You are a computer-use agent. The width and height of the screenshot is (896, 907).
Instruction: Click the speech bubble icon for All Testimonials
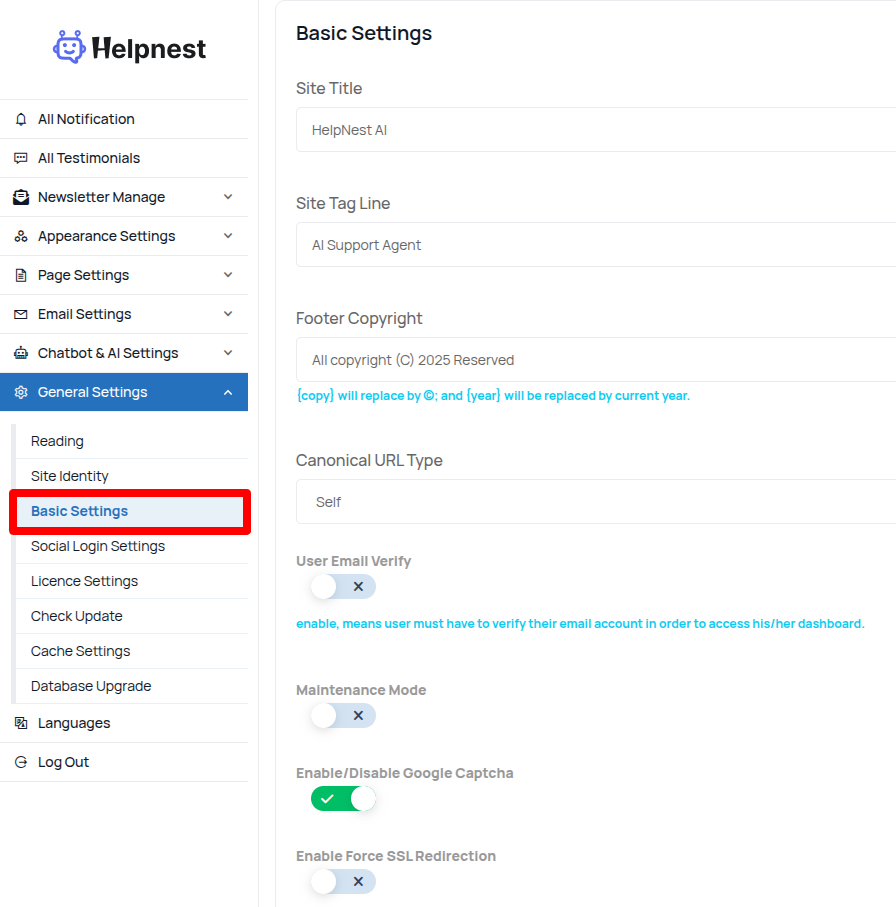[x=21, y=158]
